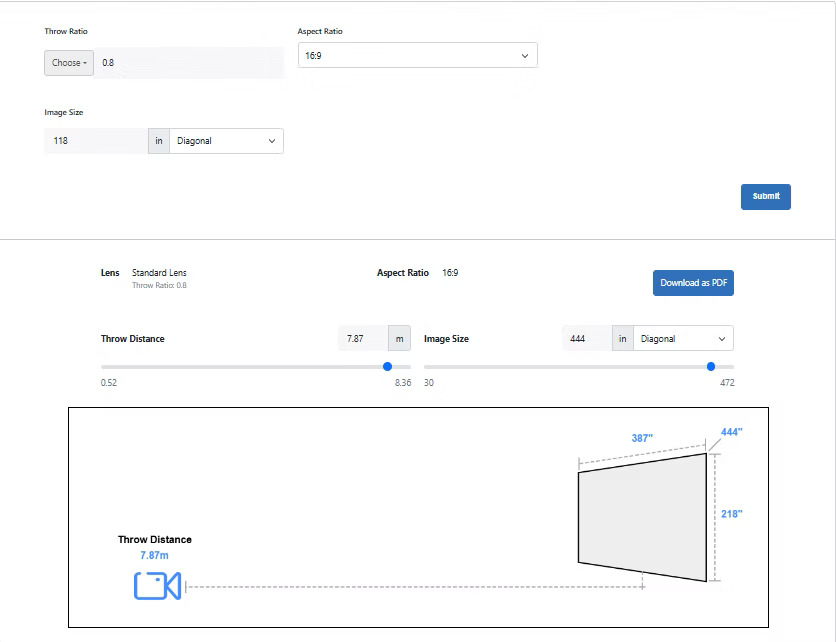
Task: Click the Image Size slider handle
Action: tap(711, 367)
